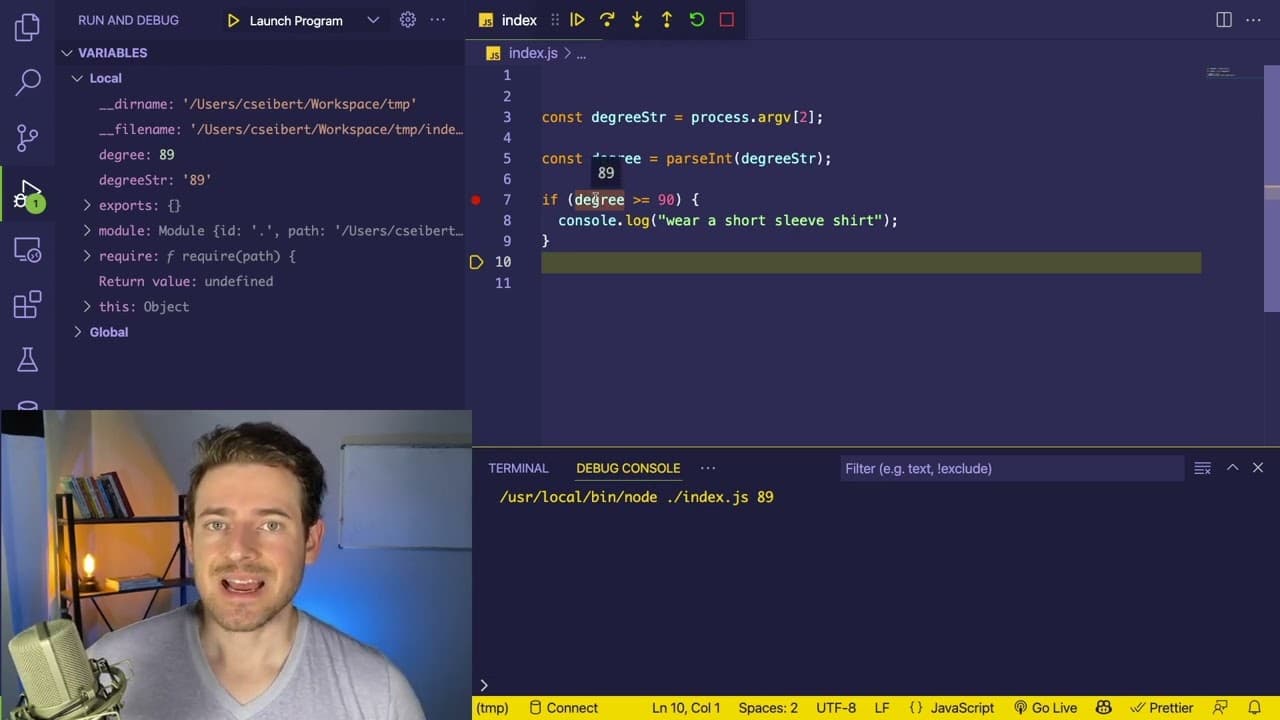The height and width of the screenshot is (720, 1280).
Task: Open the Launch Program configuration dropdown
Action: [373, 20]
